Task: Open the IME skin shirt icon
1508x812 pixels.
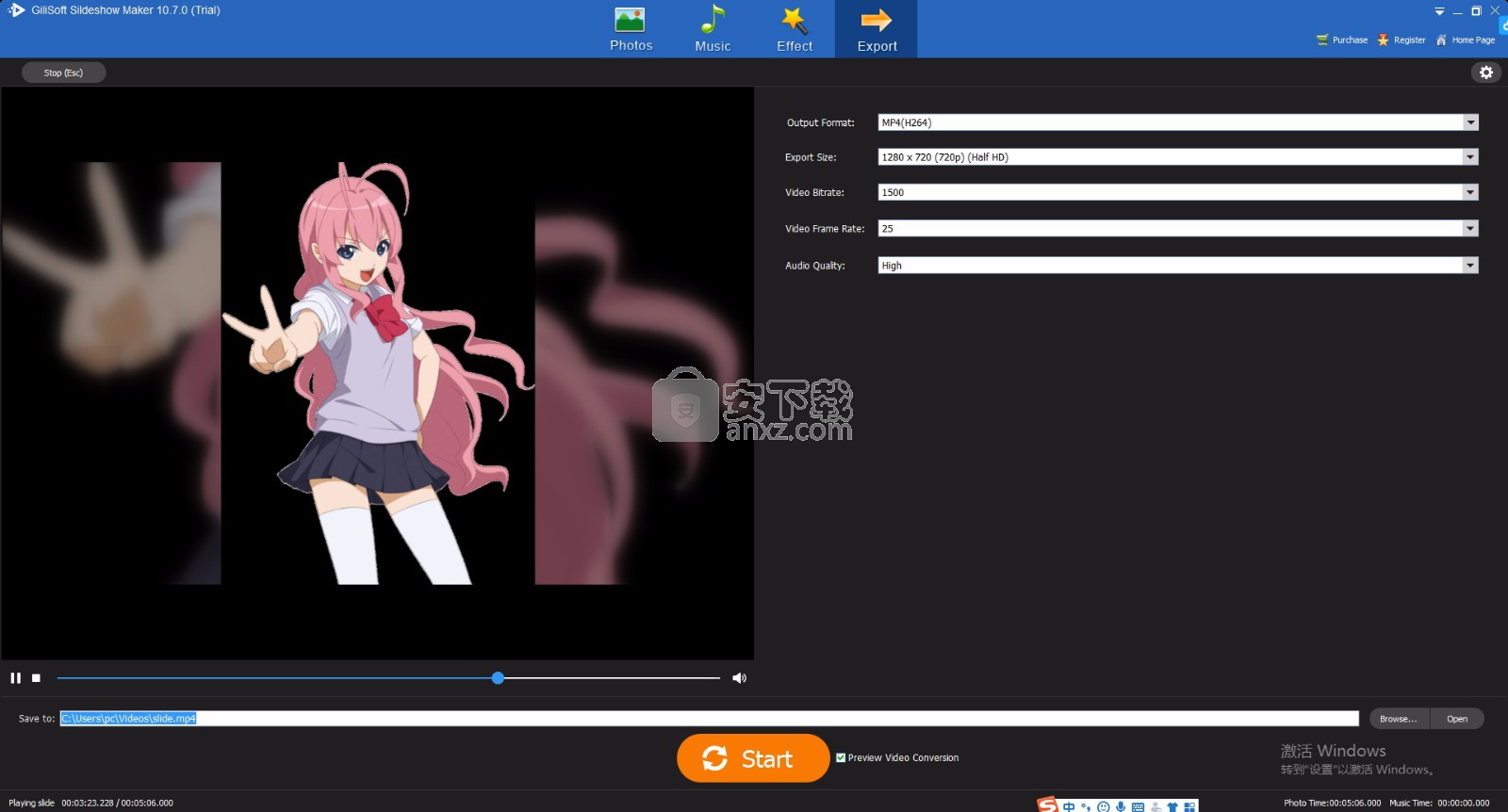Action: tap(1172, 806)
